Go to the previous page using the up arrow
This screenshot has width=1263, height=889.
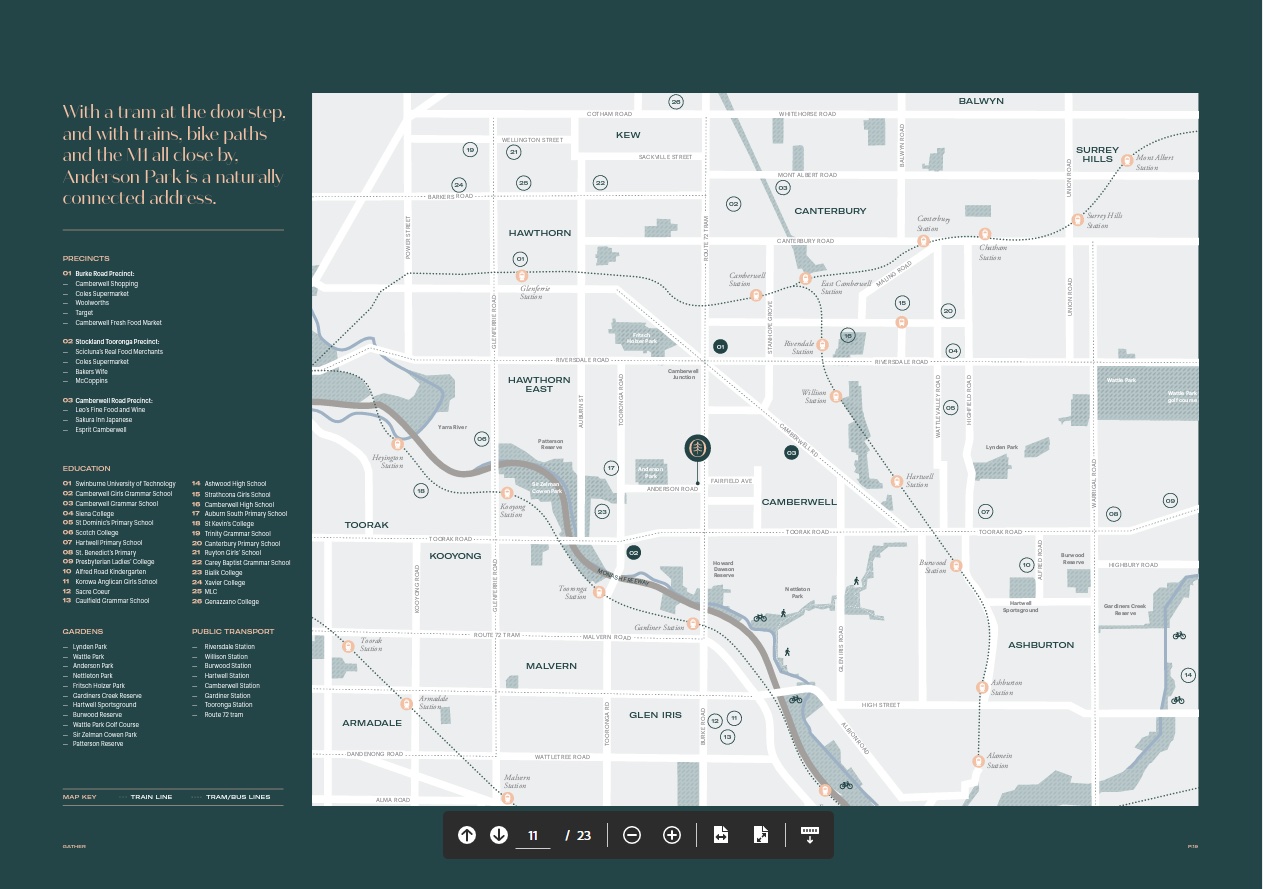point(467,835)
